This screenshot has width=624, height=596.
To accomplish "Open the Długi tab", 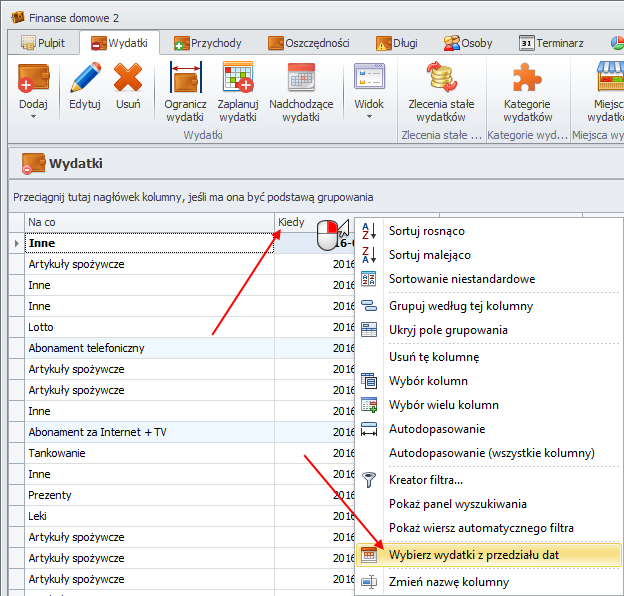I will (x=400, y=43).
